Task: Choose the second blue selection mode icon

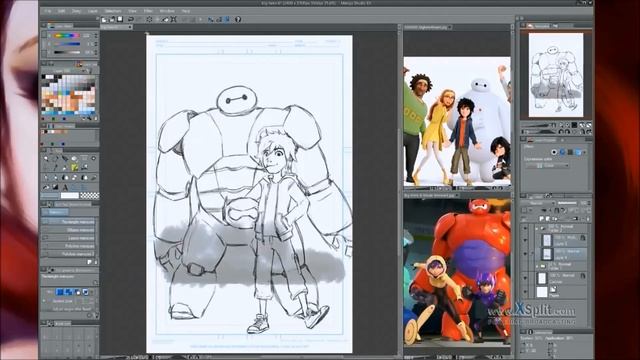Action: pos(69,292)
